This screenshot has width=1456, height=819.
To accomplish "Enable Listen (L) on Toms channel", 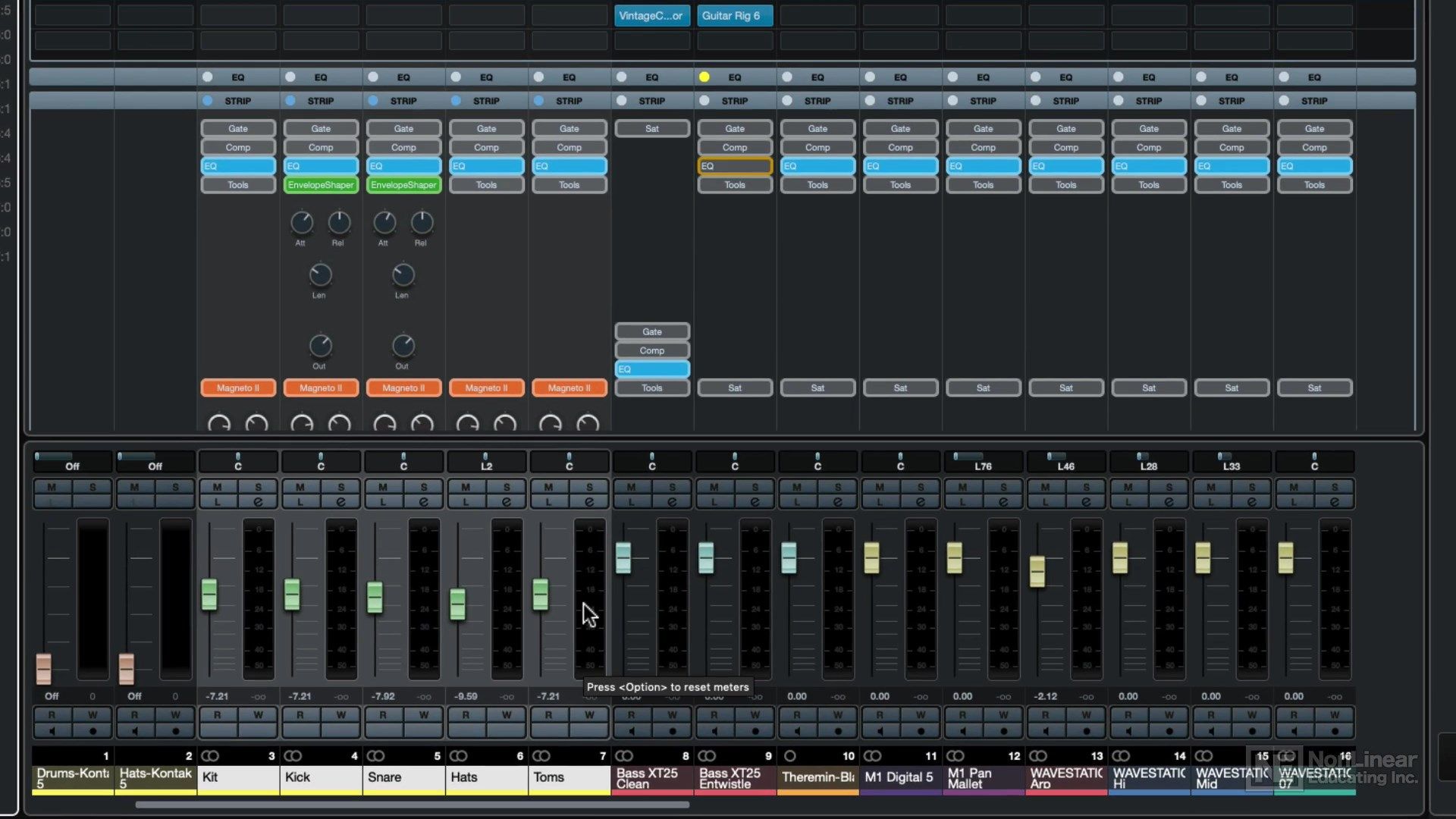I will point(548,502).
